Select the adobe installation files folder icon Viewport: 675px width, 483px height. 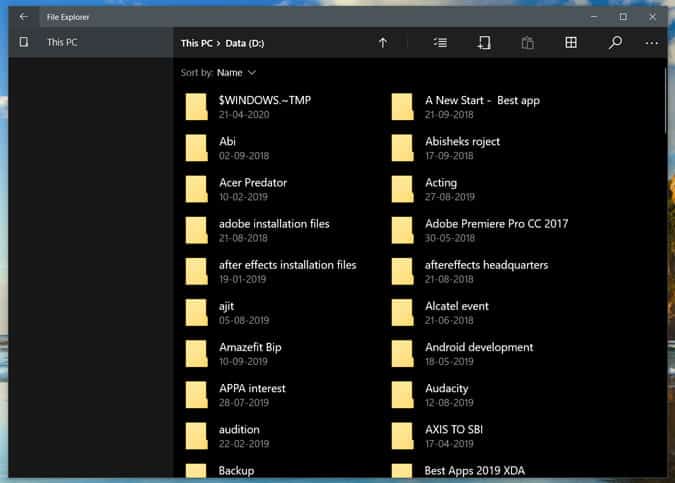pyautogui.click(x=196, y=230)
